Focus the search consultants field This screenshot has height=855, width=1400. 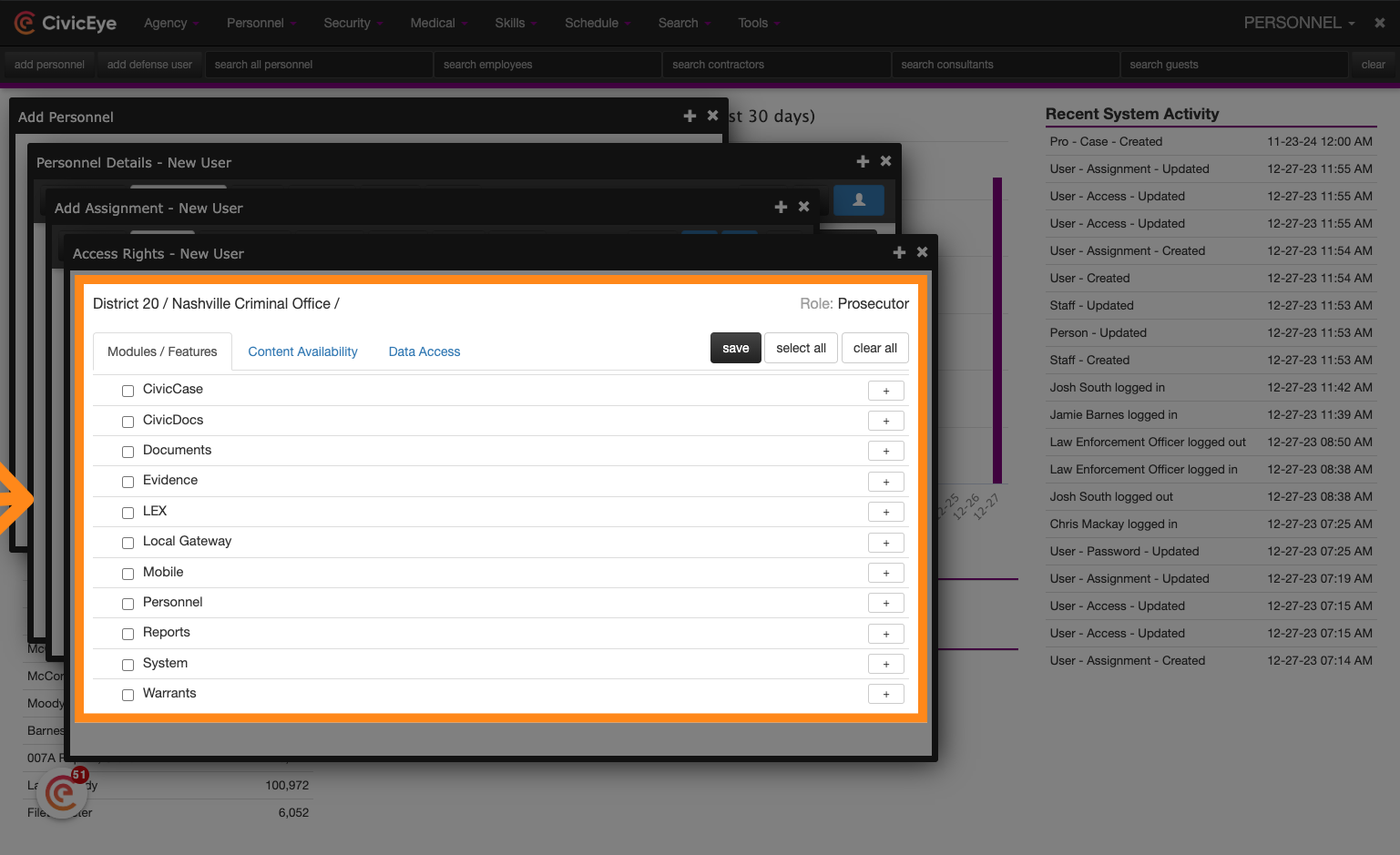click(1005, 65)
